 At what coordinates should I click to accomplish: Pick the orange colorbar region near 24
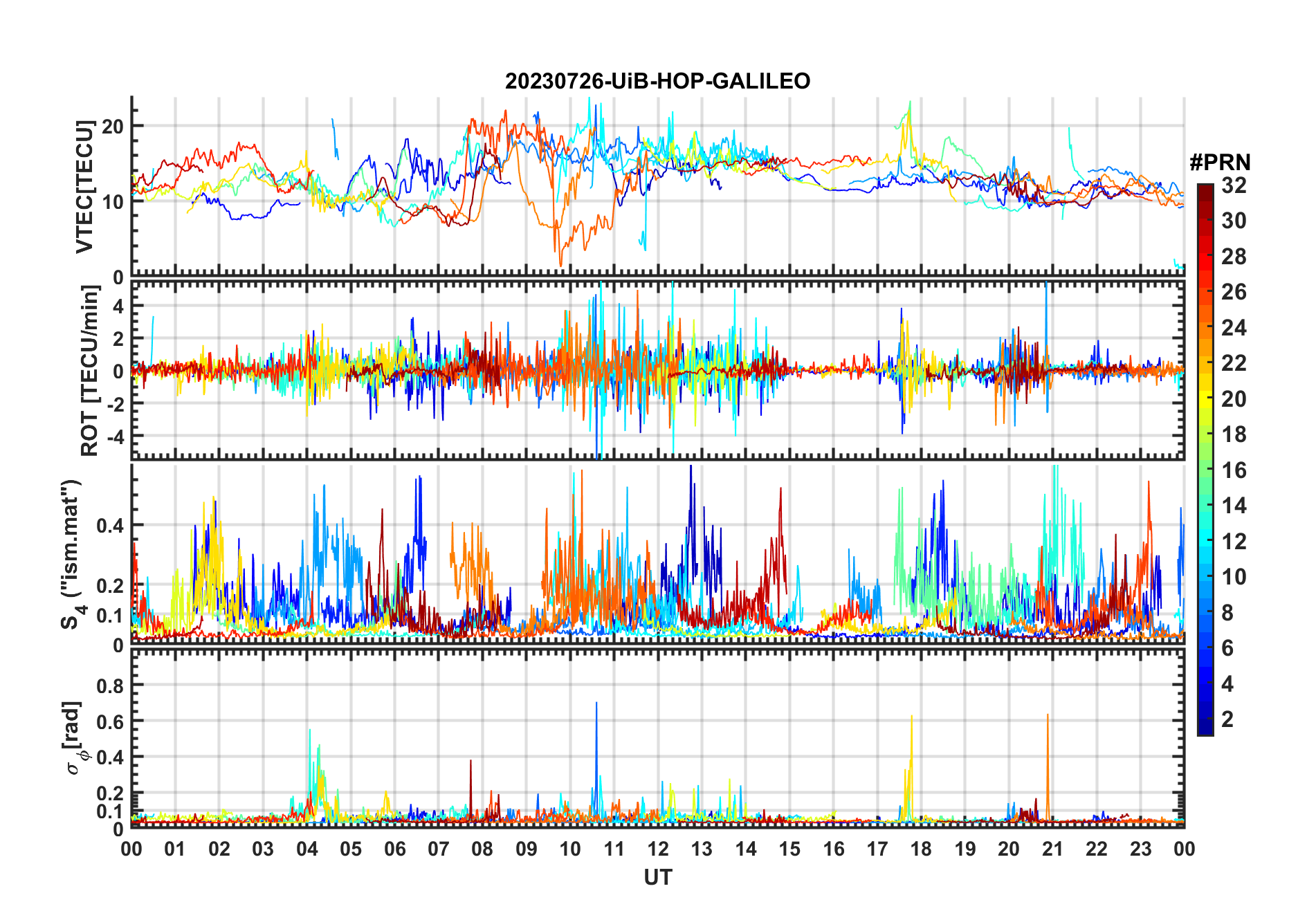click(1205, 328)
